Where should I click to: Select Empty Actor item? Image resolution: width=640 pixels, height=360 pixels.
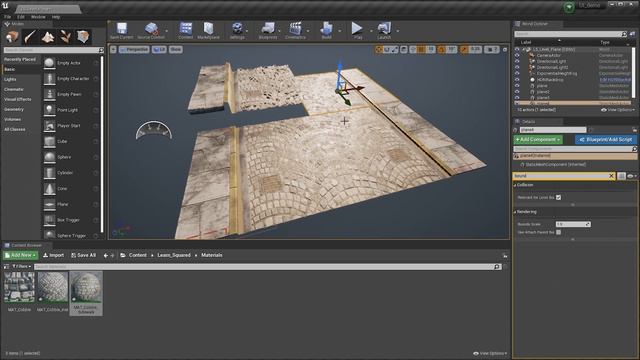click(71, 63)
